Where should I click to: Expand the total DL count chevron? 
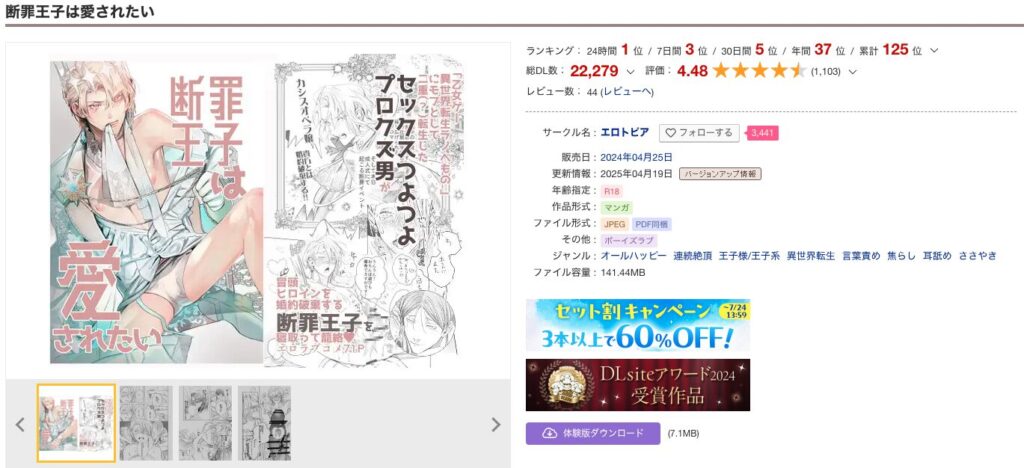click(x=630, y=71)
